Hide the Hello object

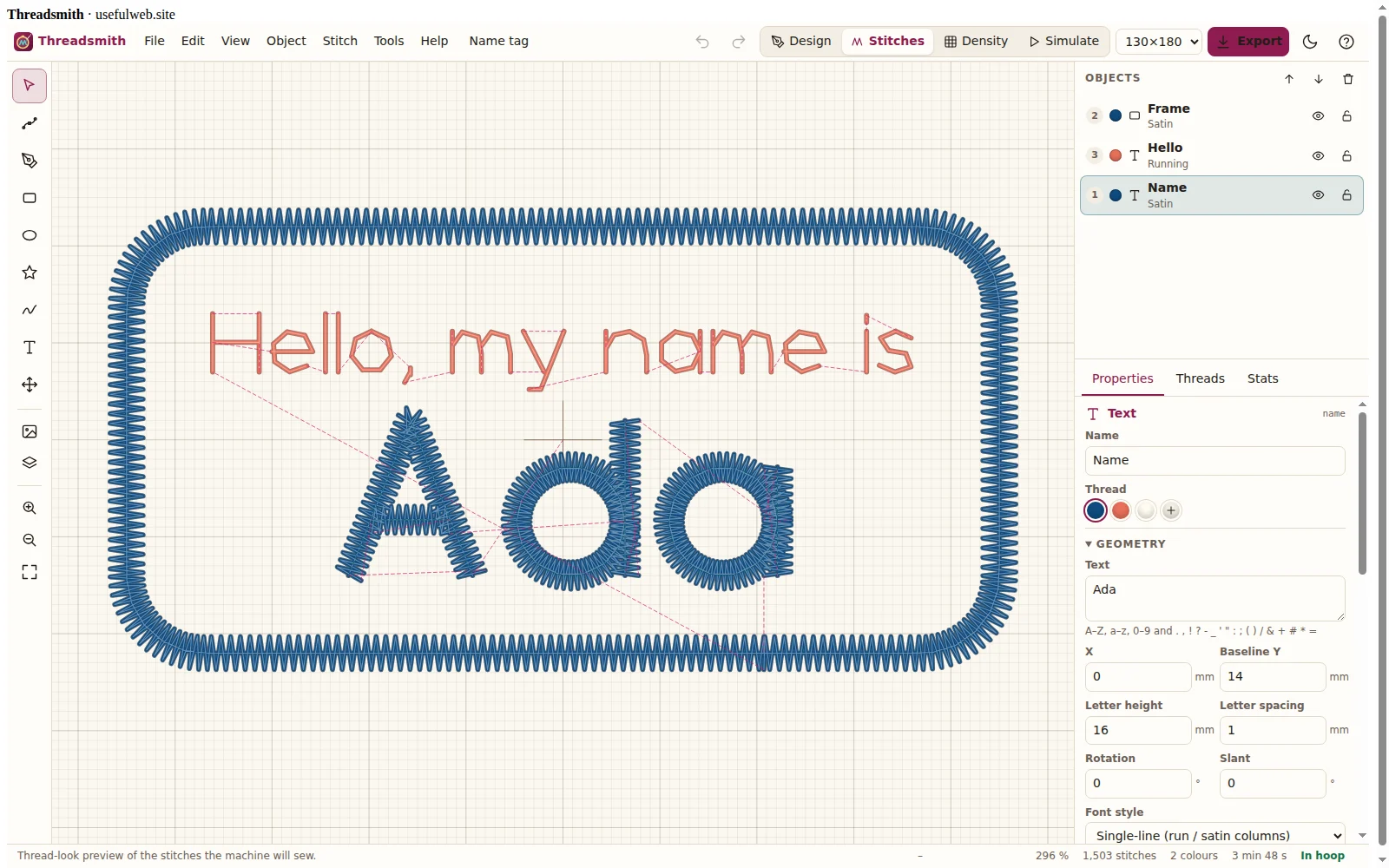click(x=1318, y=156)
